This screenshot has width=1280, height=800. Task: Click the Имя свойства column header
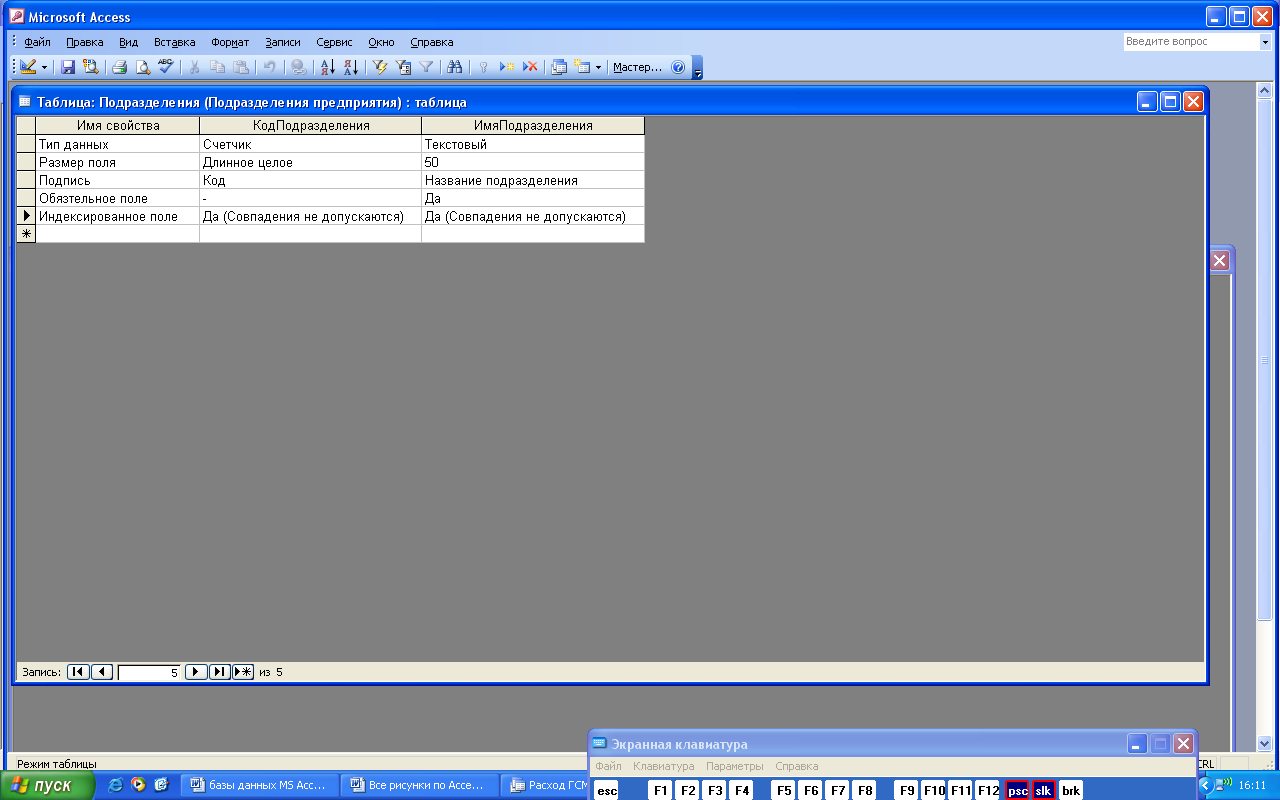click(x=118, y=126)
